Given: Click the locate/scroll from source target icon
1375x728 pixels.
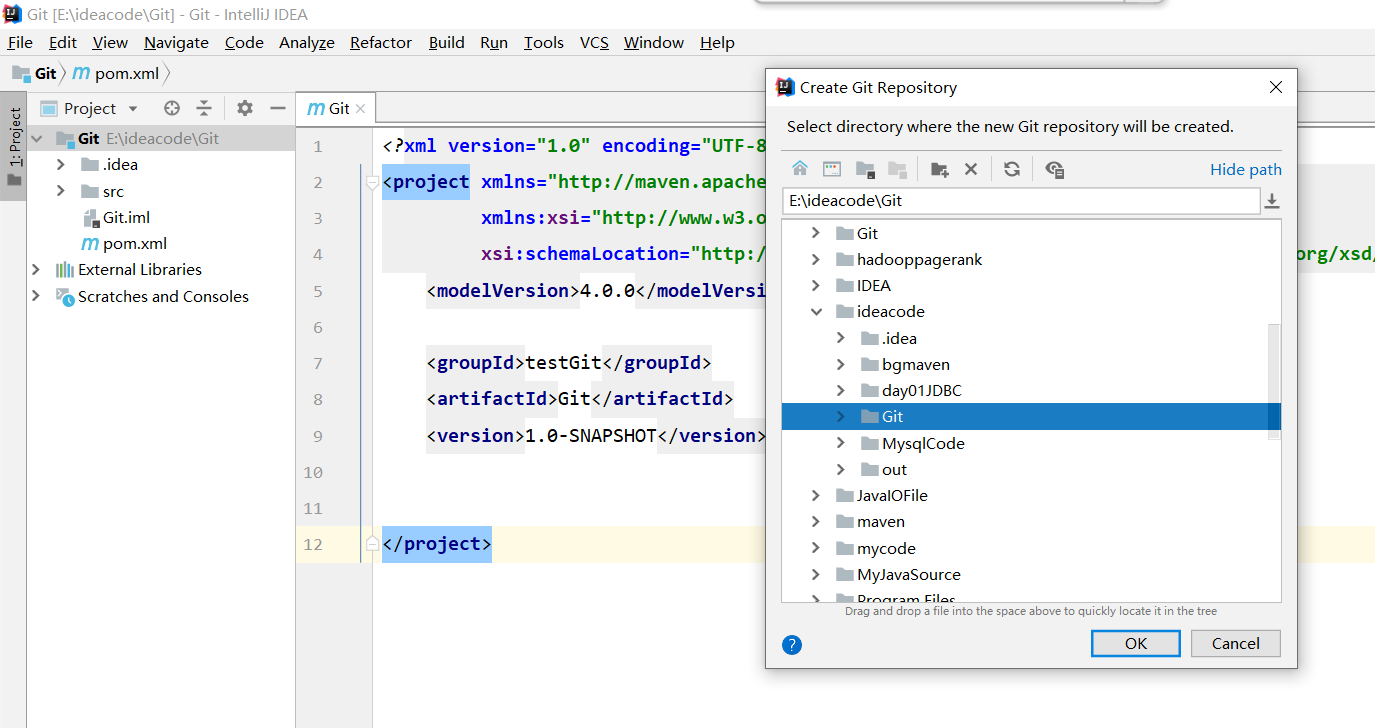Looking at the screenshot, I should [172, 108].
